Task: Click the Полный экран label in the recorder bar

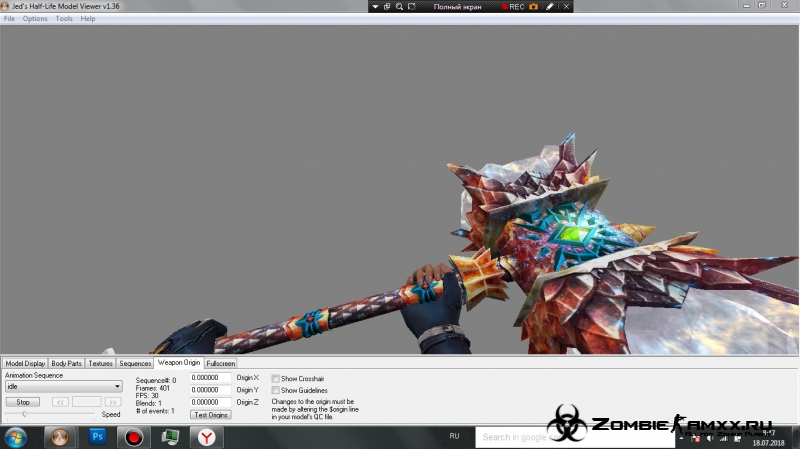Action: (457, 7)
